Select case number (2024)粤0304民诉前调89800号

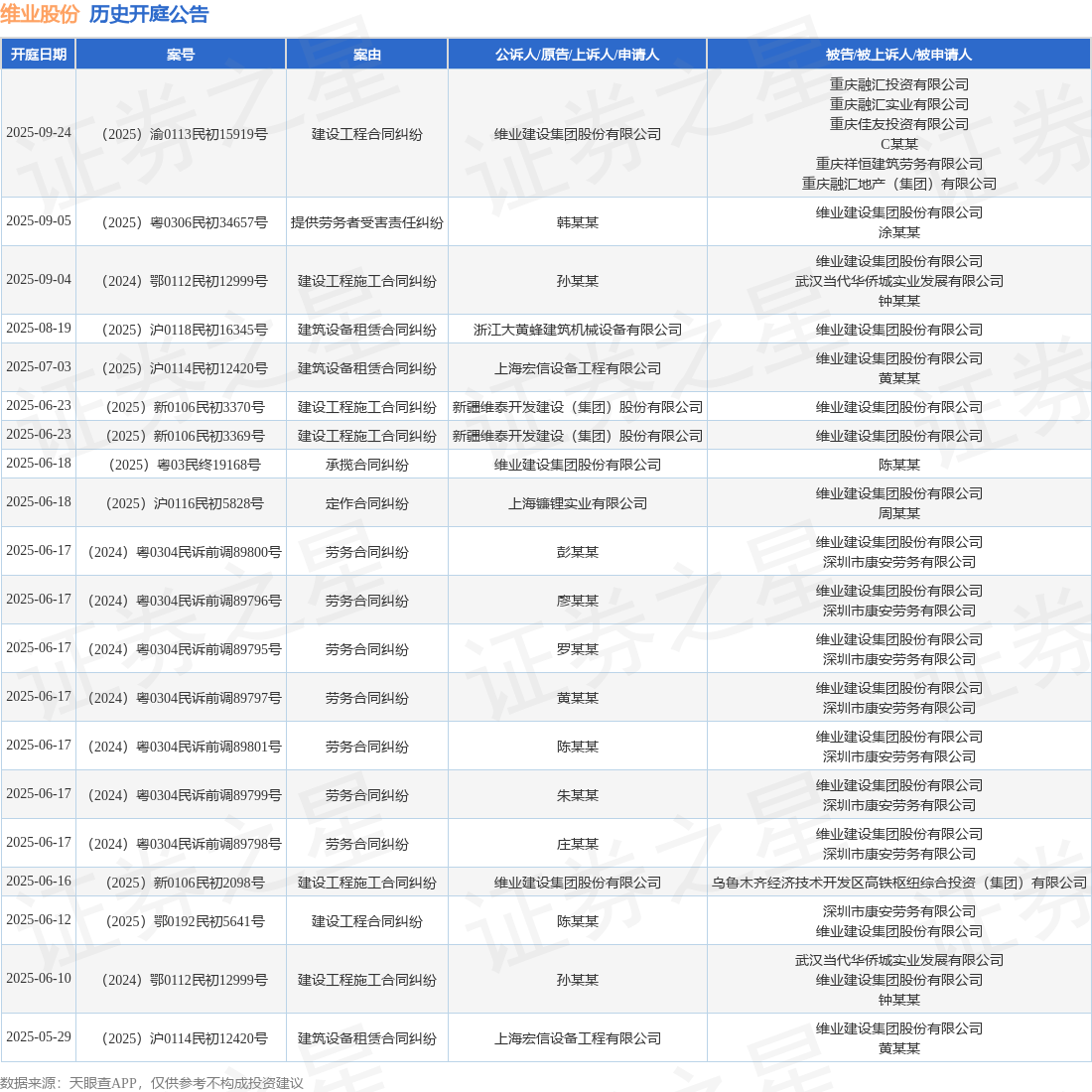pos(185,552)
